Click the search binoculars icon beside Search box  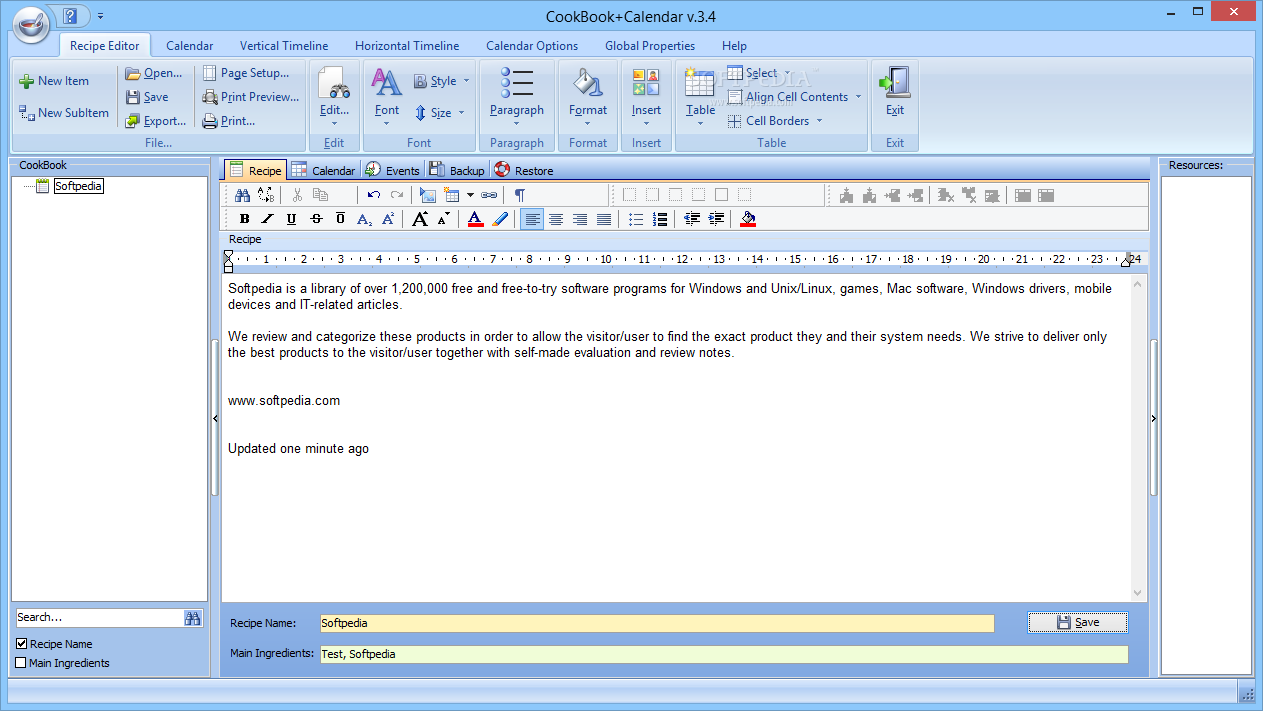click(193, 618)
